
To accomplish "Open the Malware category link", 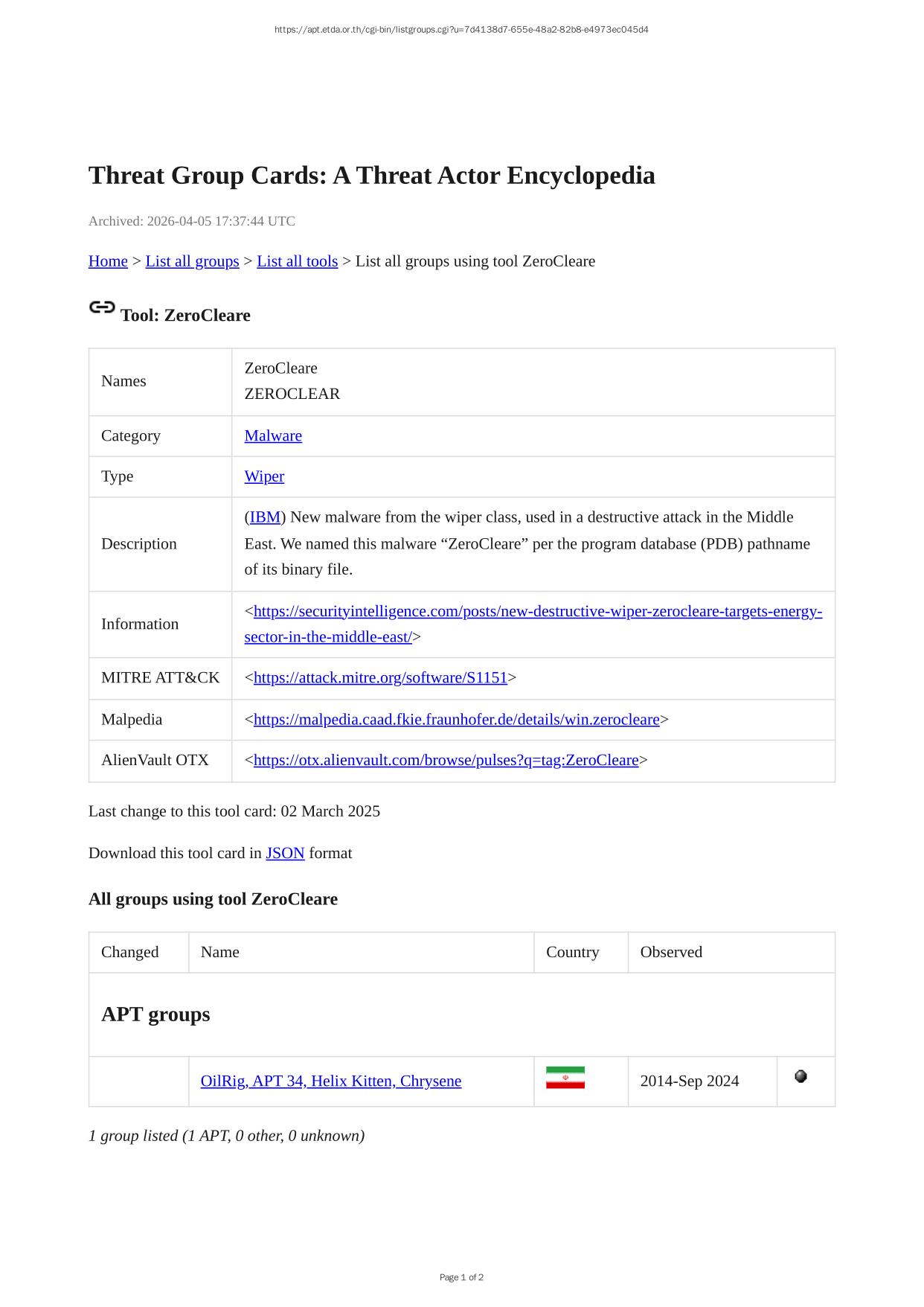I will tap(273, 436).
